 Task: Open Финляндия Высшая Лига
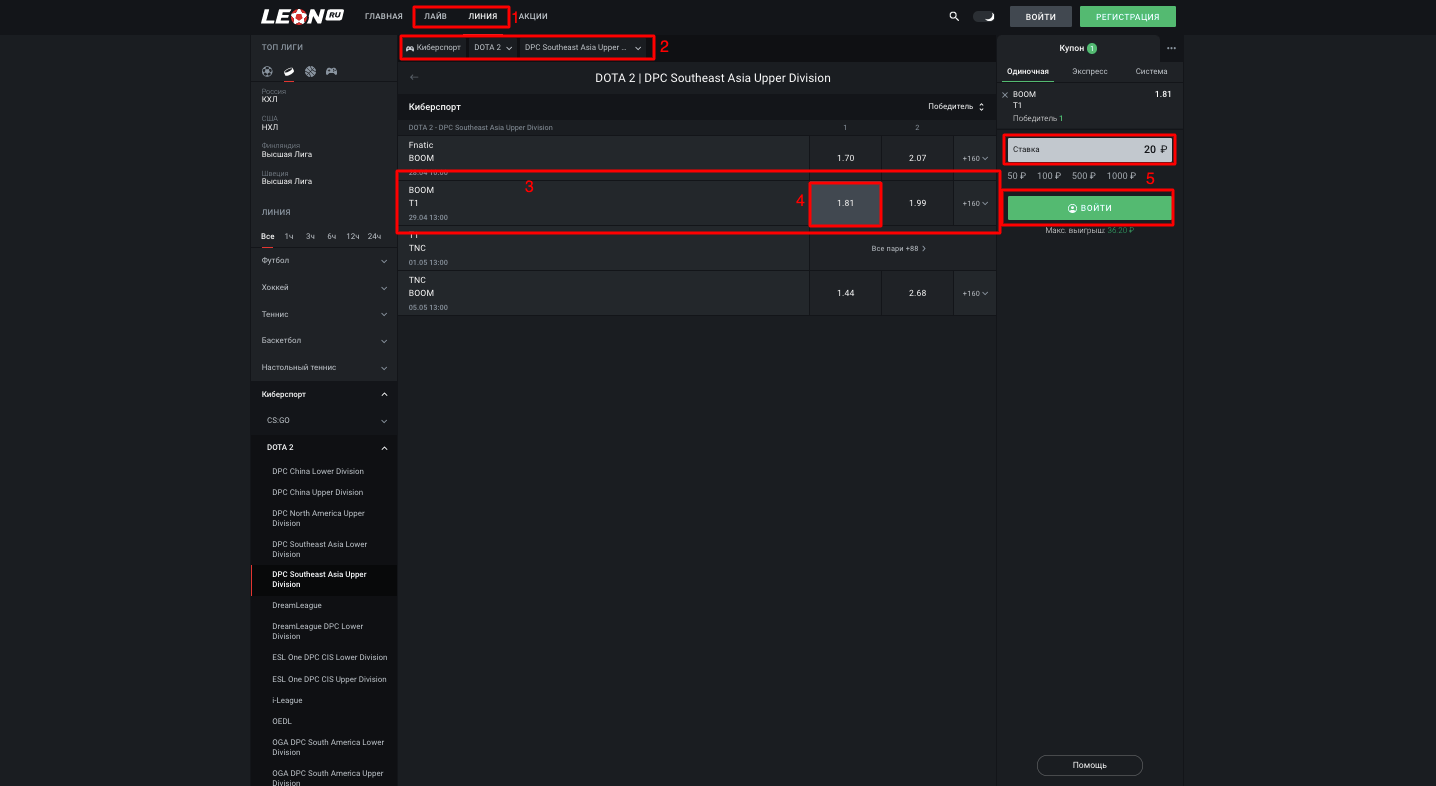click(x=324, y=151)
